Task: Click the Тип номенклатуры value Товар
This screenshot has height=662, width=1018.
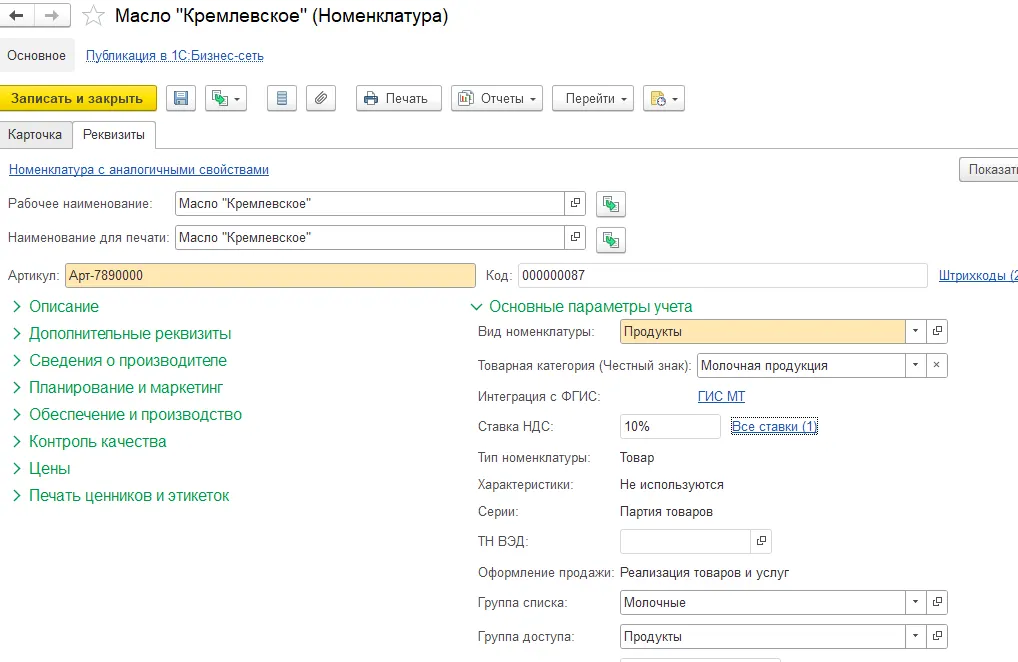Action: click(637, 458)
